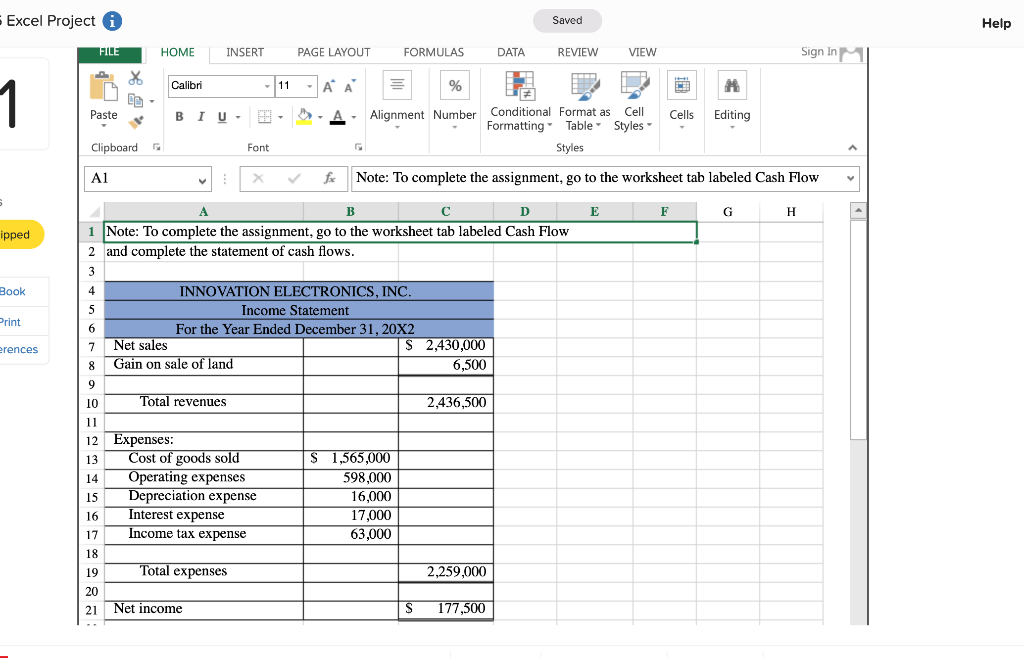1024x658 pixels.
Task: Click the Number percent icon
Action: (x=454, y=86)
